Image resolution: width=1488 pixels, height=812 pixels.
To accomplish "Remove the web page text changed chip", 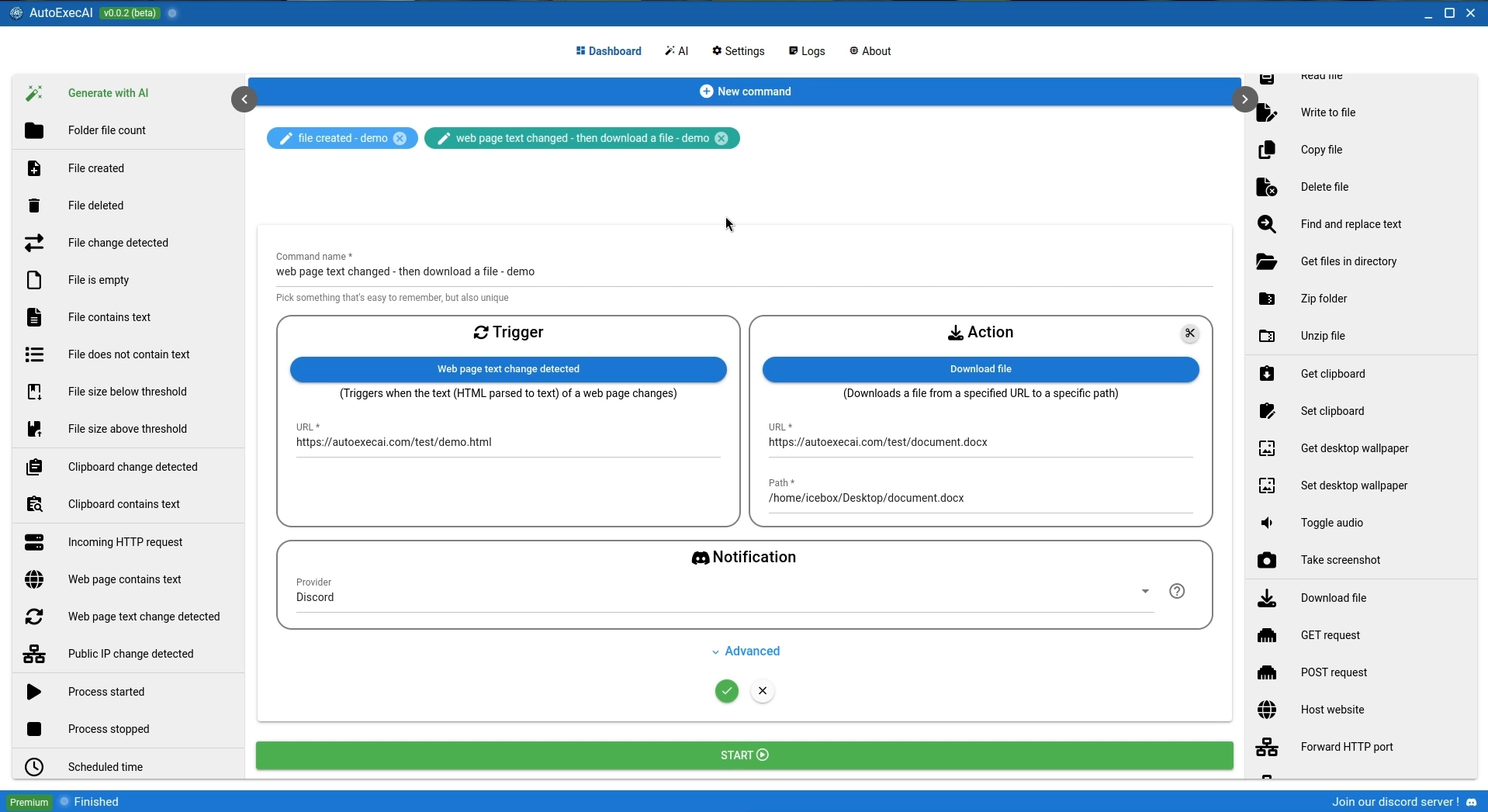I will point(722,138).
